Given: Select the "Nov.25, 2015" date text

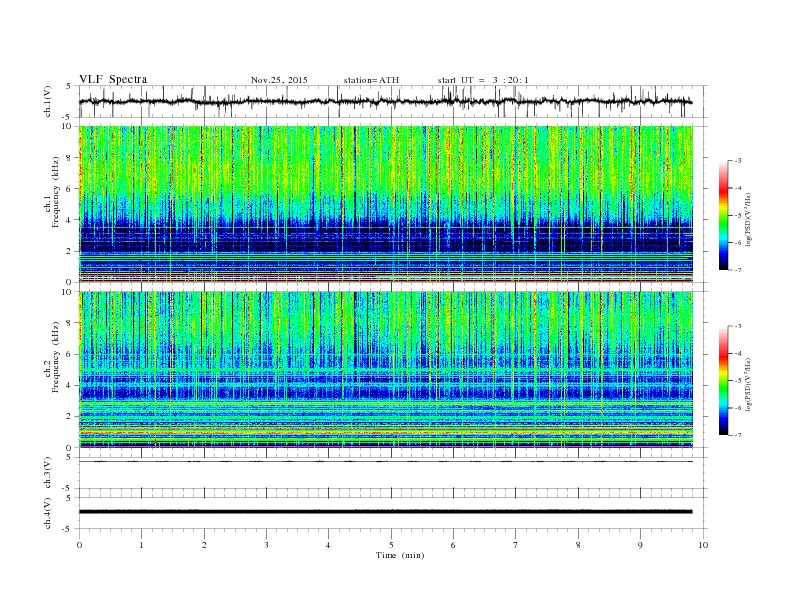Looking at the screenshot, I should click(x=279, y=80).
